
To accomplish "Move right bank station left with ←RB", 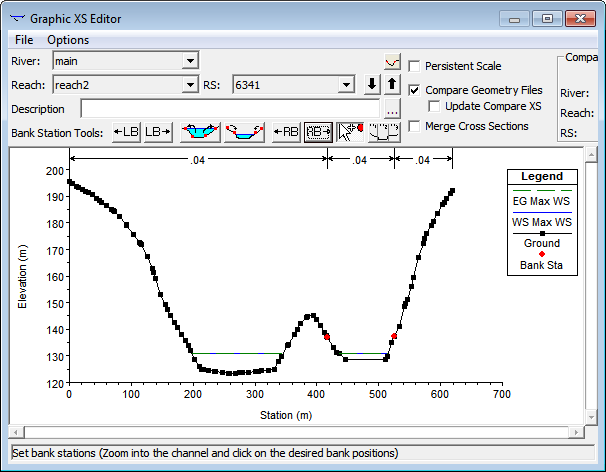I will point(286,132).
